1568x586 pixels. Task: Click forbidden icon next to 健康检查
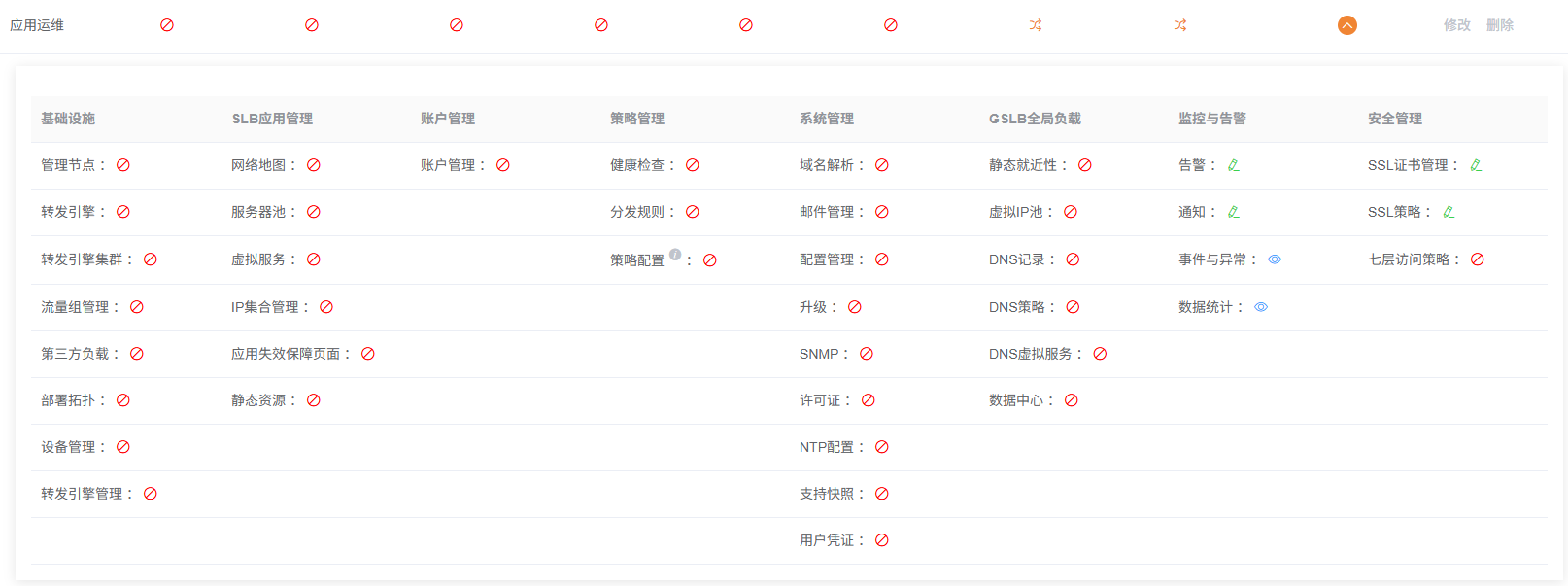(693, 165)
